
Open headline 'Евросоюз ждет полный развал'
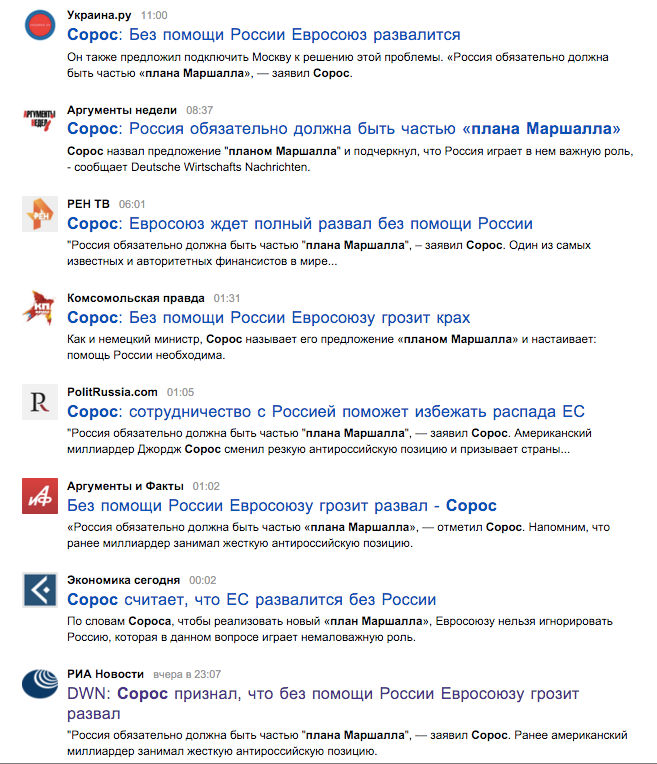pyautogui.click(x=300, y=223)
